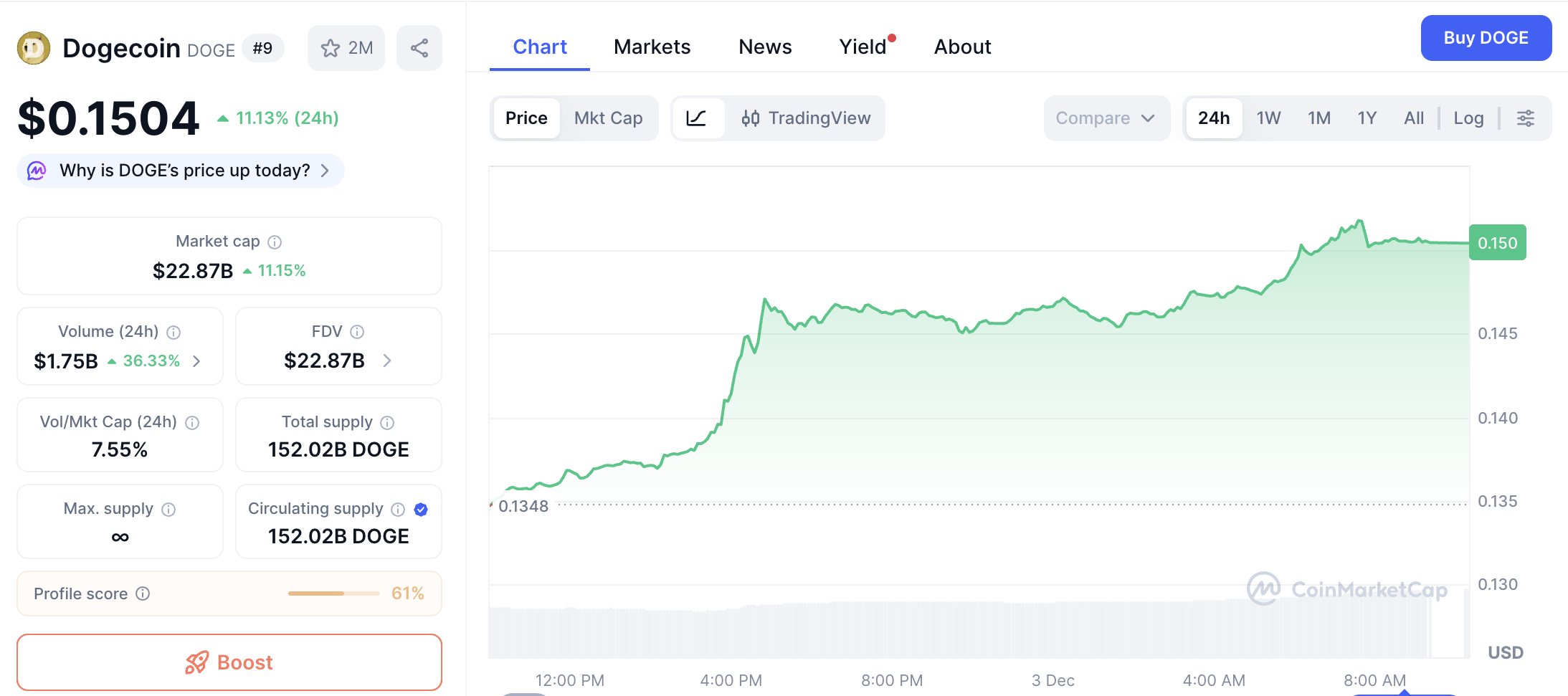Expand FDV details with its chevron
This screenshot has width=1568, height=696.
pos(386,361)
